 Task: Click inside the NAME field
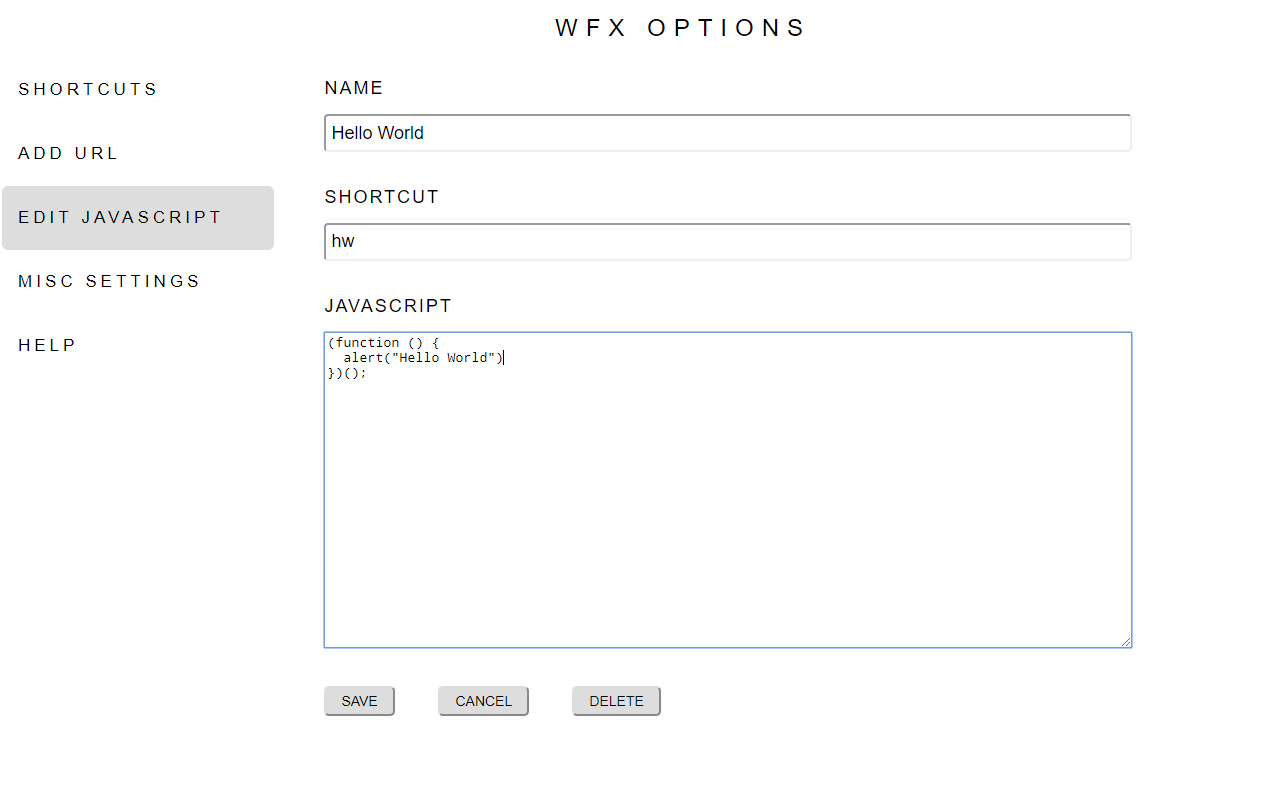[727, 132]
